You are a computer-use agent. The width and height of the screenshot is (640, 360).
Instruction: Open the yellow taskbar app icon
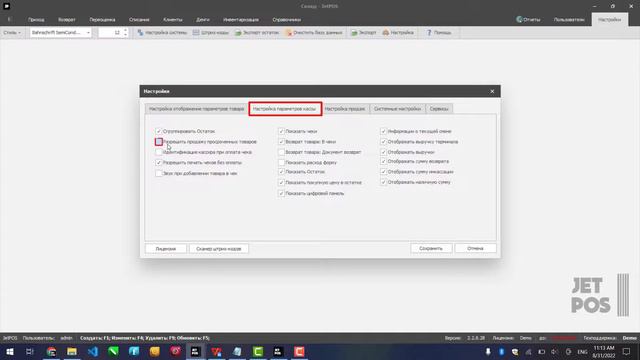(155, 351)
